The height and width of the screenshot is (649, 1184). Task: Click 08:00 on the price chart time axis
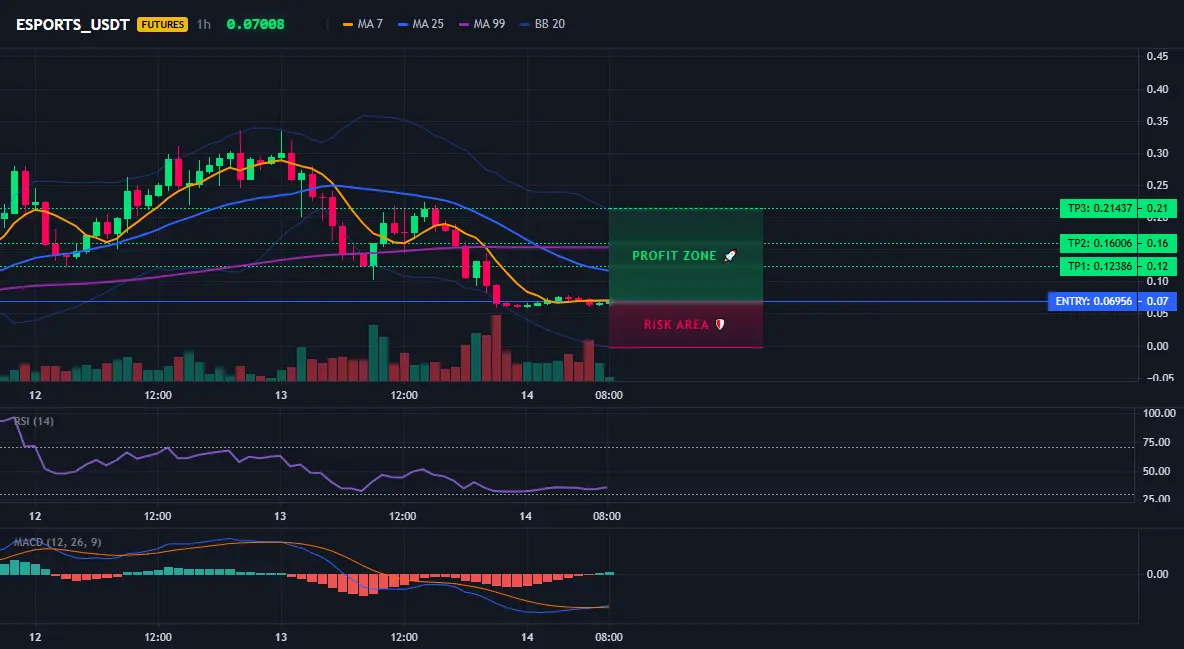609,395
